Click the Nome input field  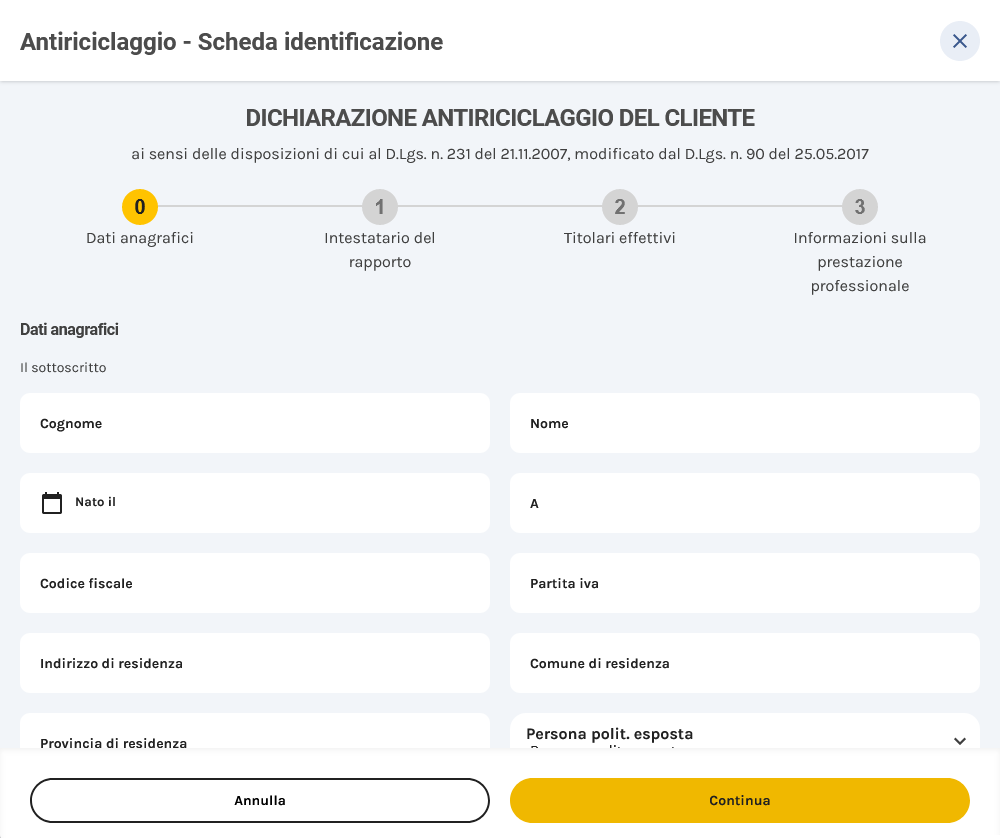(745, 423)
